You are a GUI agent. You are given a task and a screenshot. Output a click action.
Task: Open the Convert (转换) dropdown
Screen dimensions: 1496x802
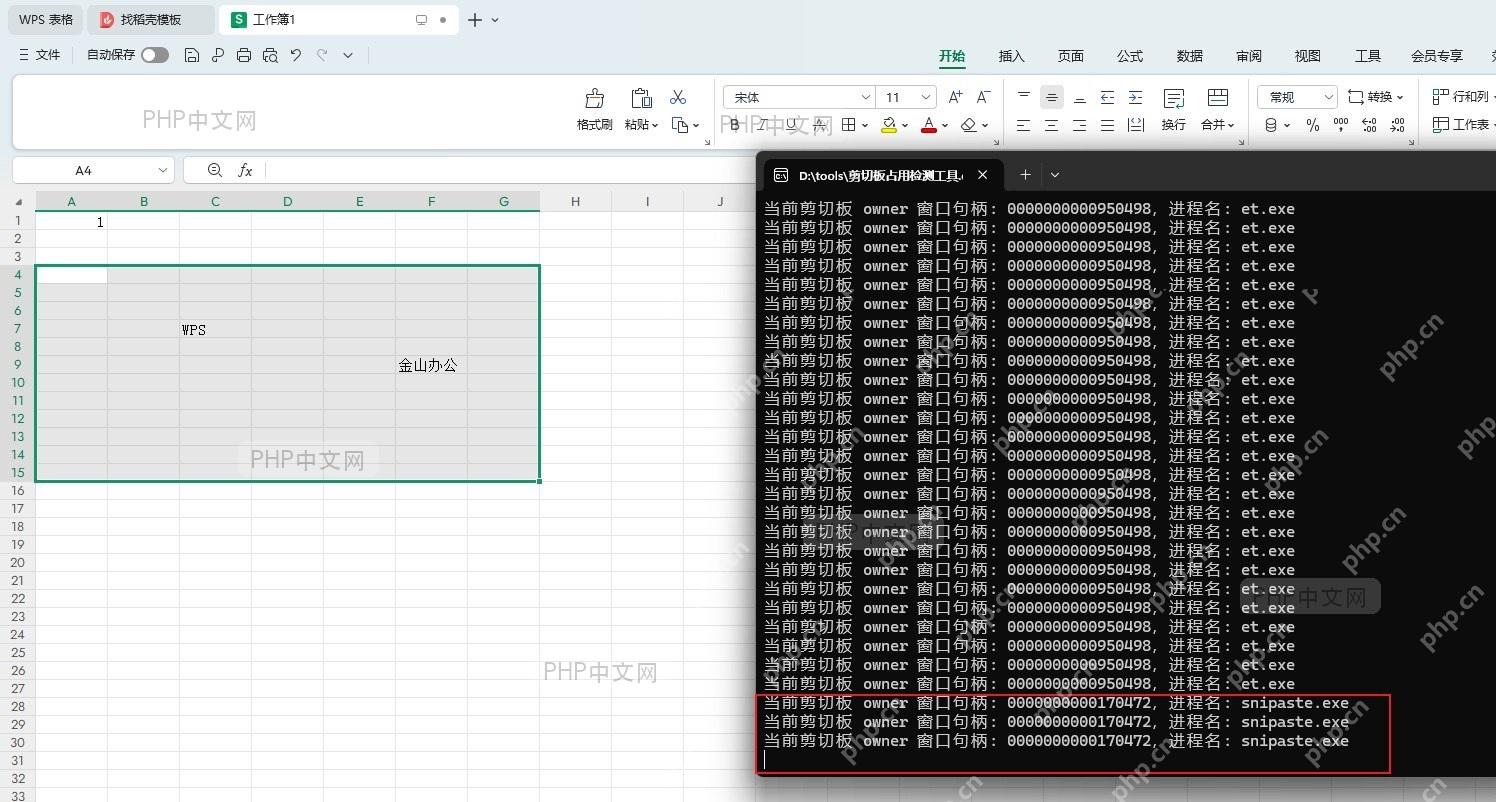point(1375,97)
